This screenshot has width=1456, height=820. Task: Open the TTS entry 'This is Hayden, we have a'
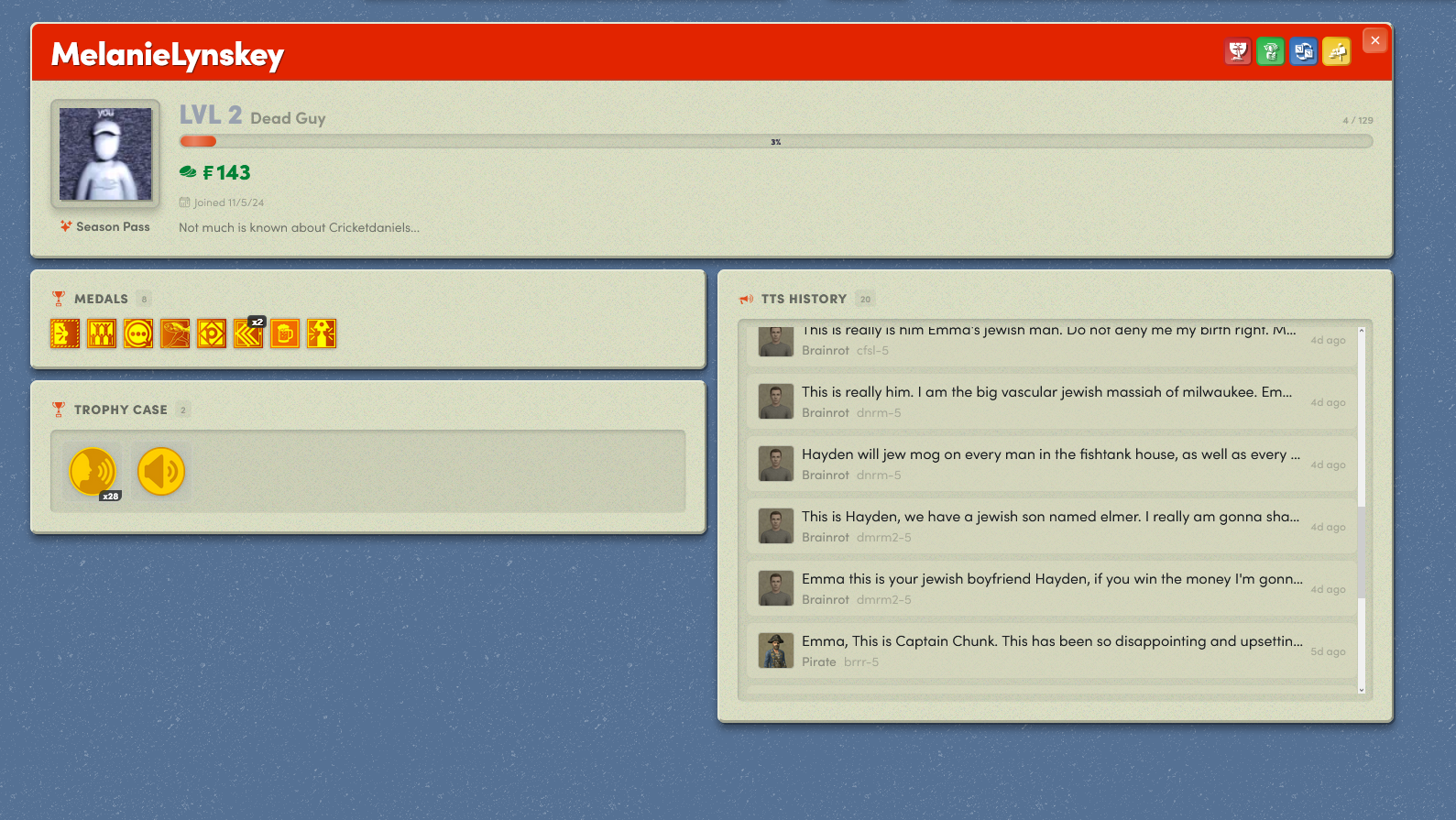[x=1051, y=526]
